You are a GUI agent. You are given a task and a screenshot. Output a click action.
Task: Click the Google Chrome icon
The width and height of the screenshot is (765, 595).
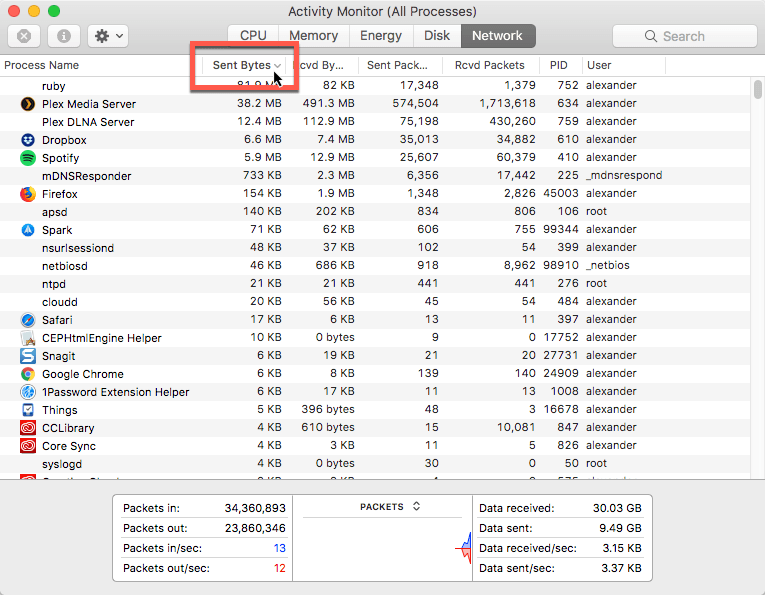[27, 374]
